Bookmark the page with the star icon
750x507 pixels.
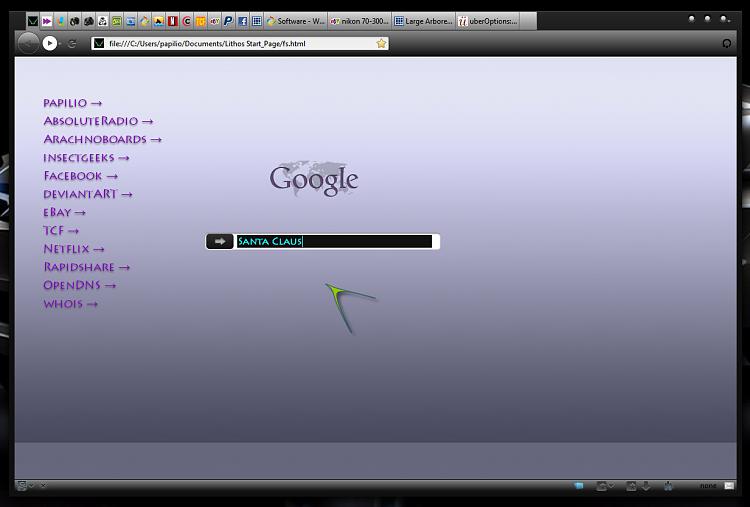tap(381, 44)
